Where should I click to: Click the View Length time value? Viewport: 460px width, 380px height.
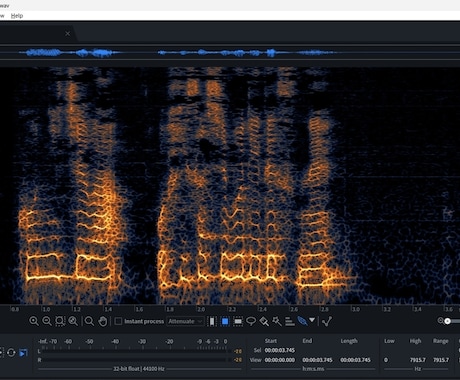(355, 360)
